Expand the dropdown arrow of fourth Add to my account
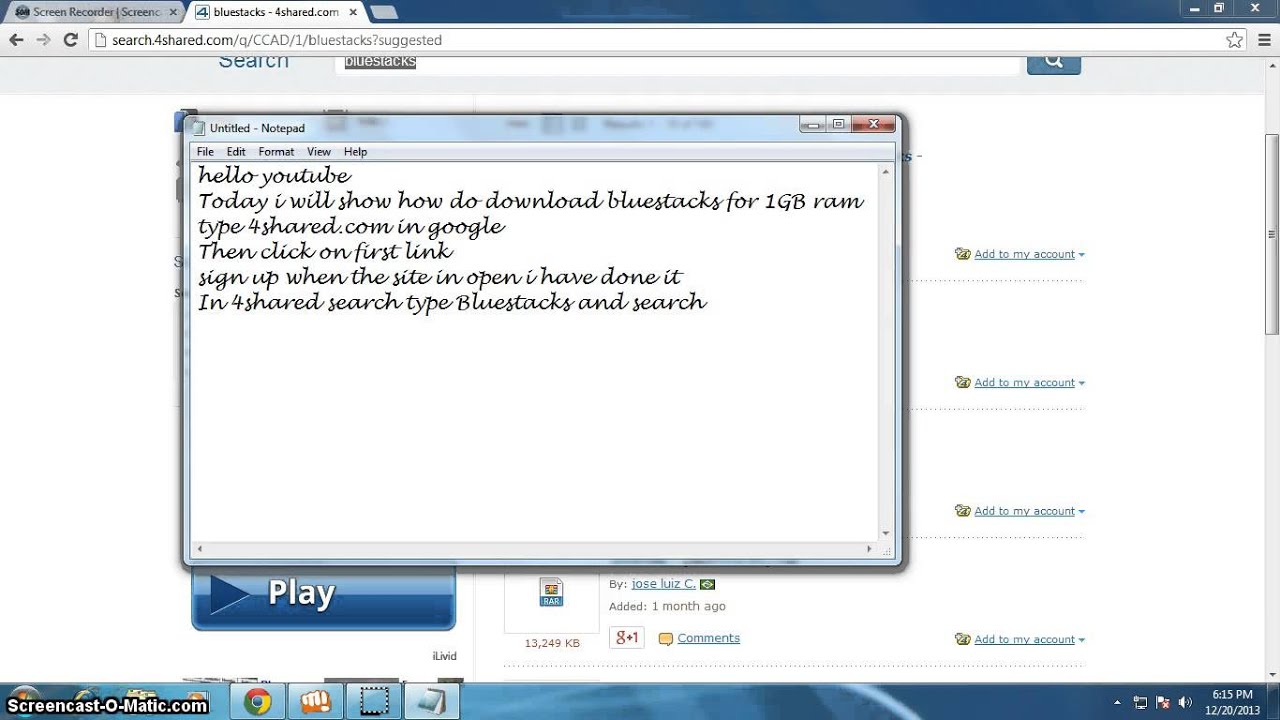The height and width of the screenshot is (720, 1280). click(1082, 641)
